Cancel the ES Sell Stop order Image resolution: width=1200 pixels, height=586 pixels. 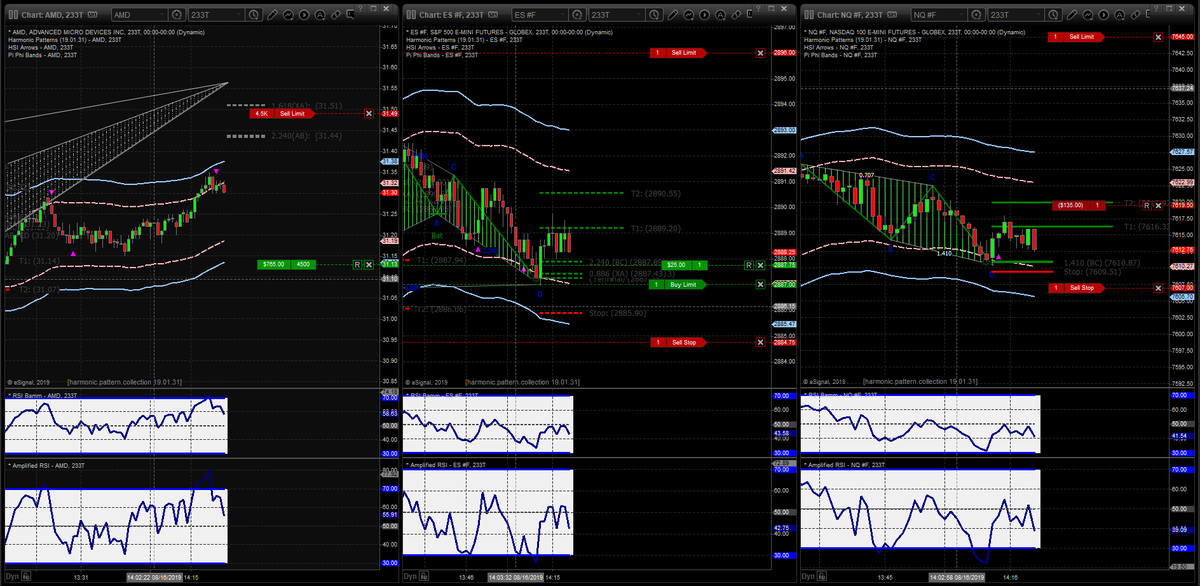pyautogui.click(x=760, y=342)
